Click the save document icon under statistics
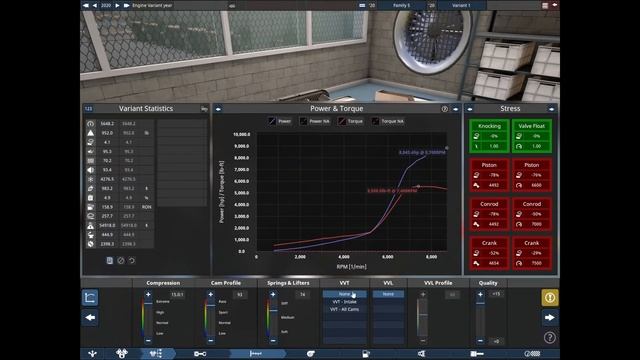 tap(110, 260)
